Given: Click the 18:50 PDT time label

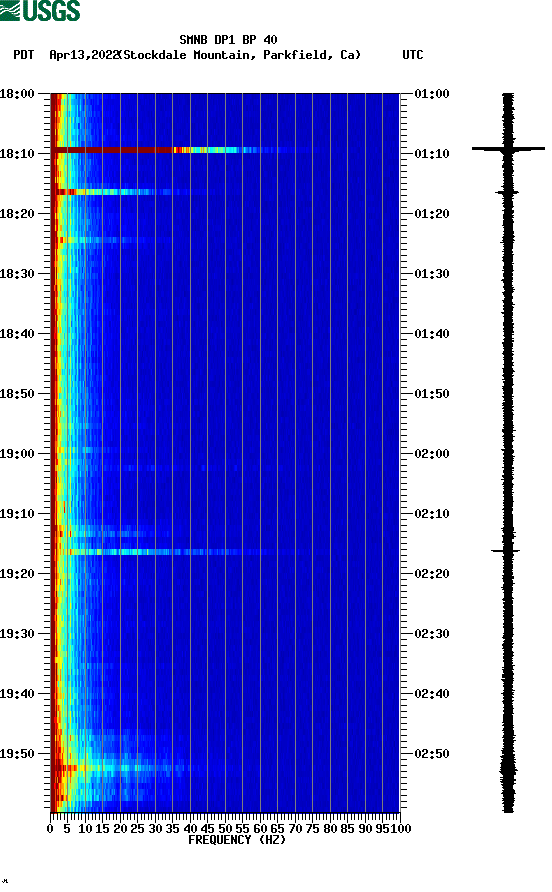Looking at the screenshot, I should (17, 394).
